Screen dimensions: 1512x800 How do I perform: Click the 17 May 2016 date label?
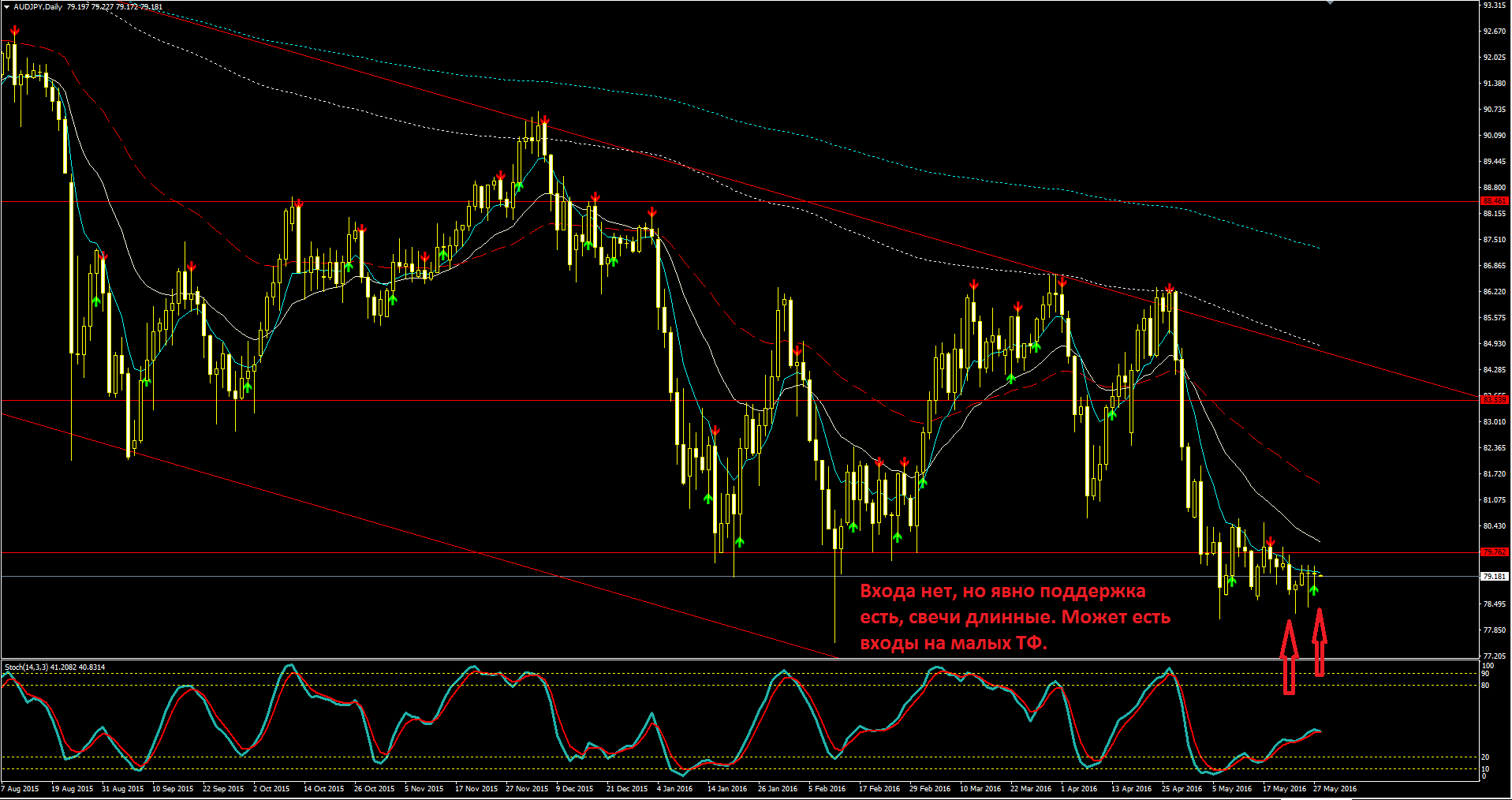point(1284,789)
